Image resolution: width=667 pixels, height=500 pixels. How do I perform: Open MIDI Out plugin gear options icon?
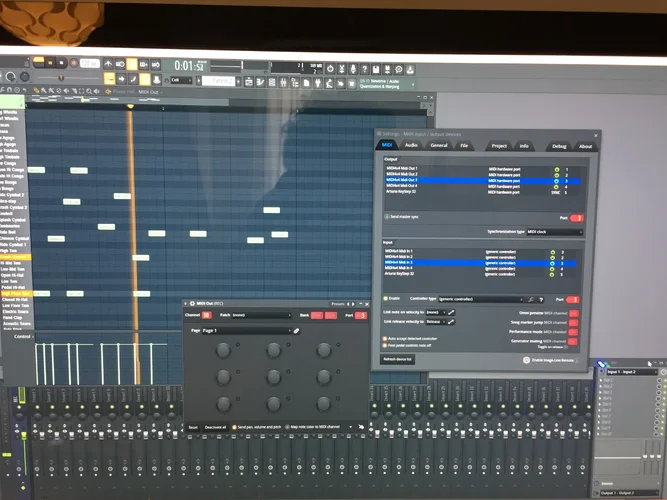tap(192, 303)
